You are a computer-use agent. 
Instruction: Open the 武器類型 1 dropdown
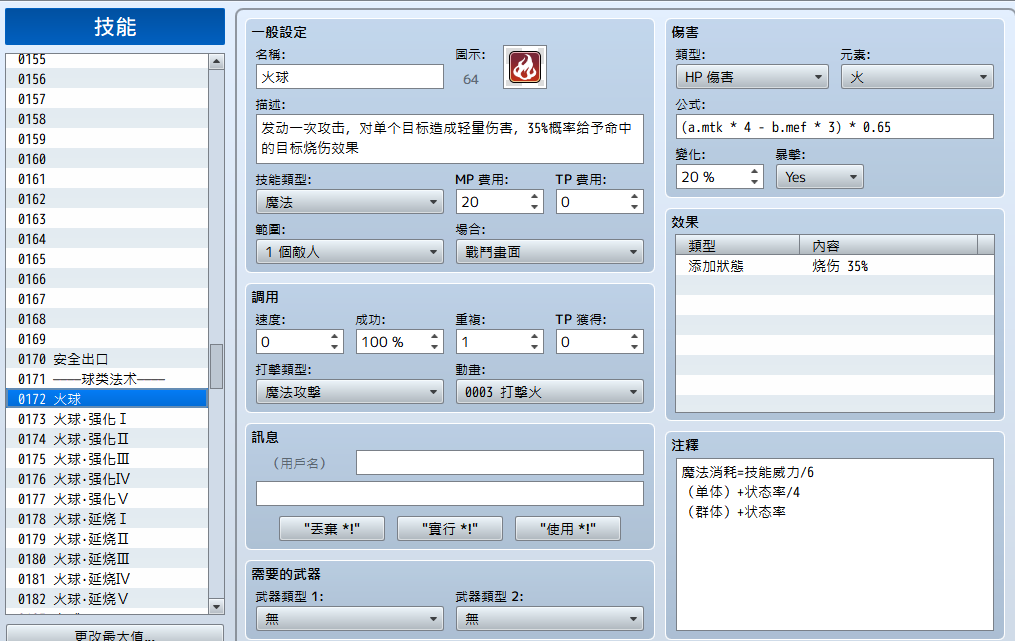(x=350, y=618)
